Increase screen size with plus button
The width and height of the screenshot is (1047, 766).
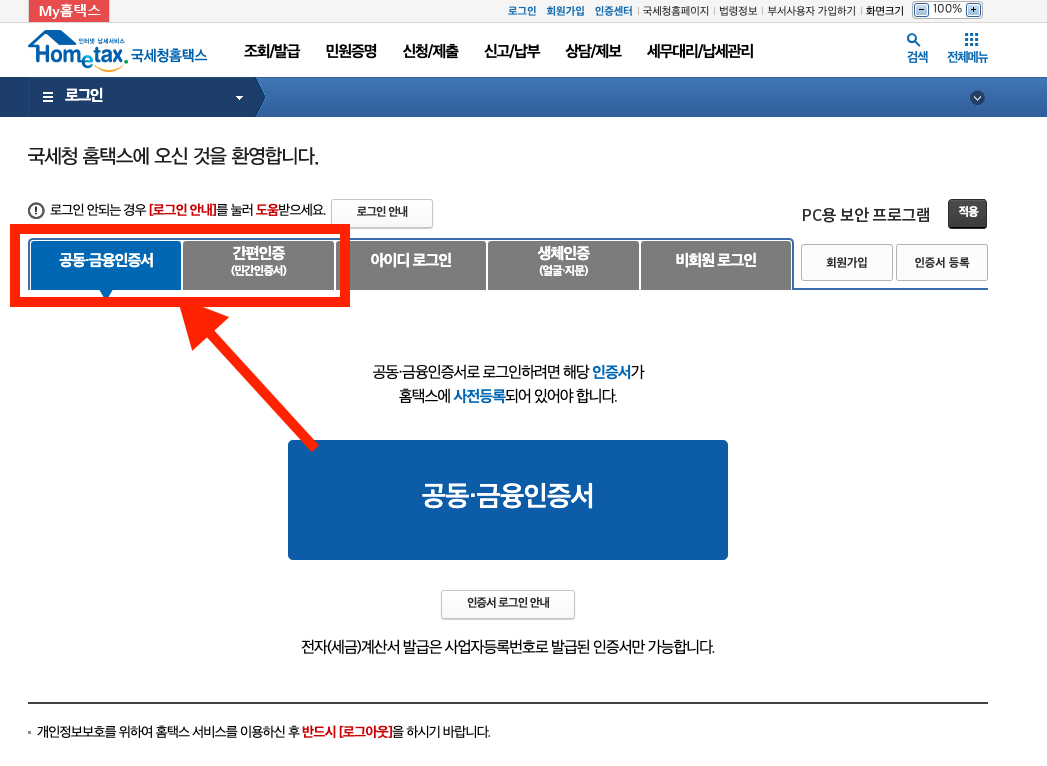(x=974, y=10)
